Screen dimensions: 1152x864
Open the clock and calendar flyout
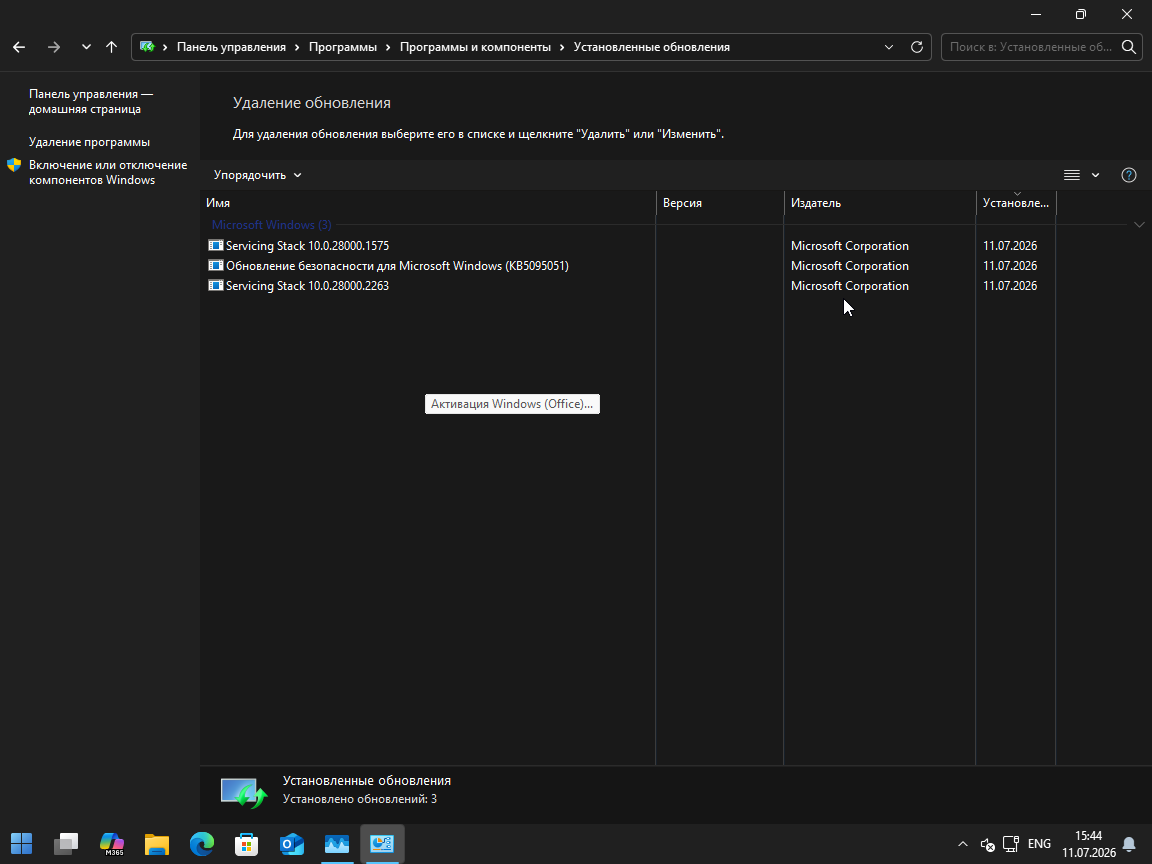coord(1089,844)
